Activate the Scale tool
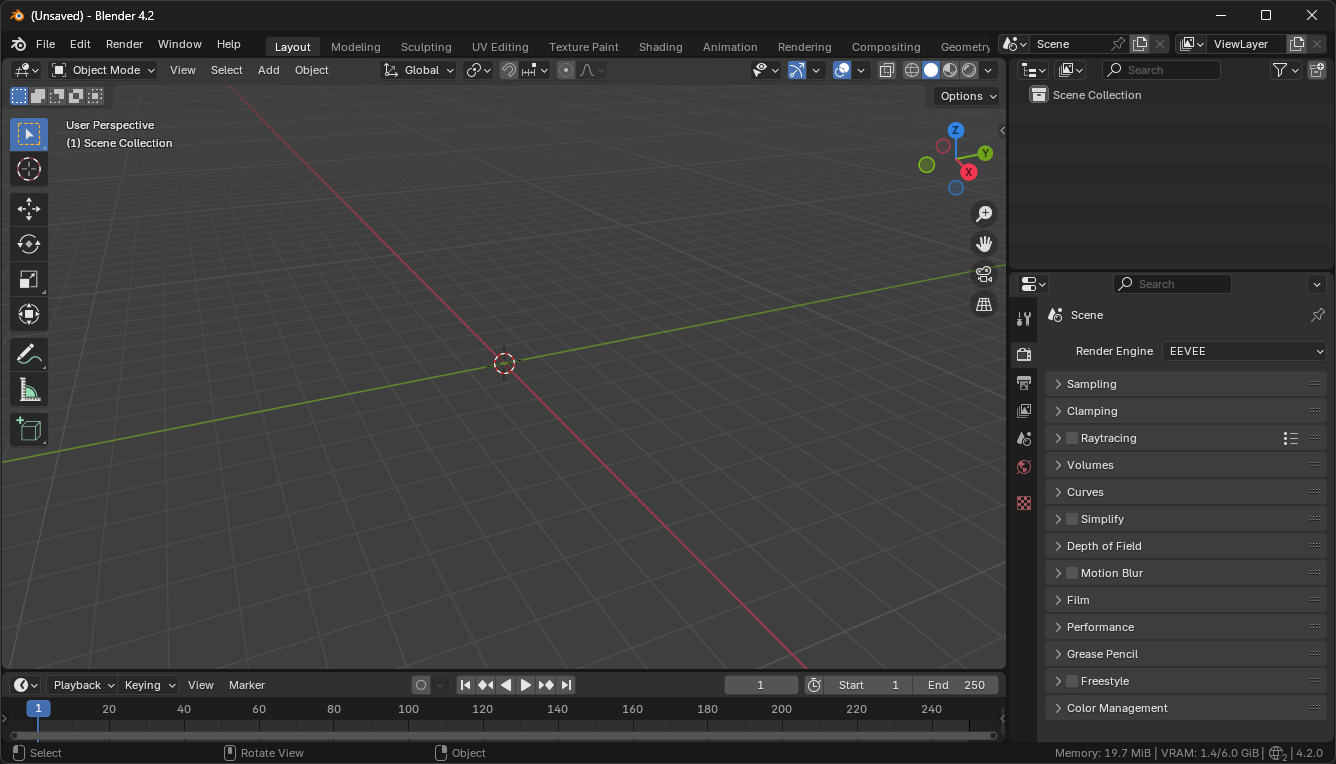This screenshot has width=1336, height=764. (29, 279)
